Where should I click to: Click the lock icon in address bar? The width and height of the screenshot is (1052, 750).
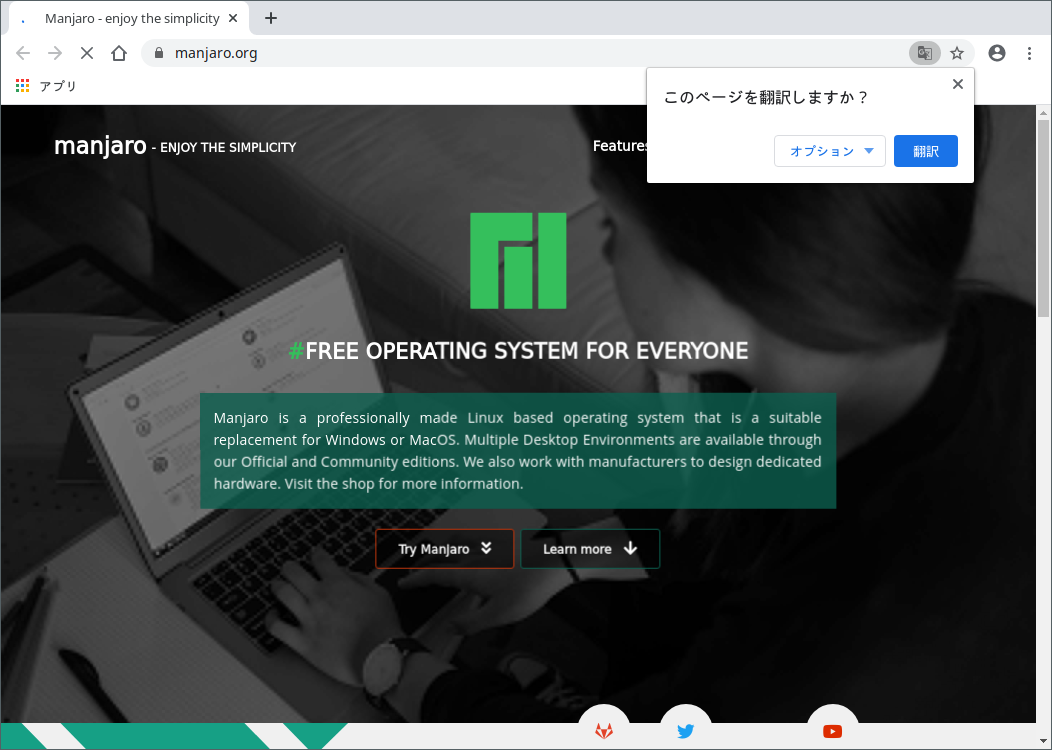[159, 53]
